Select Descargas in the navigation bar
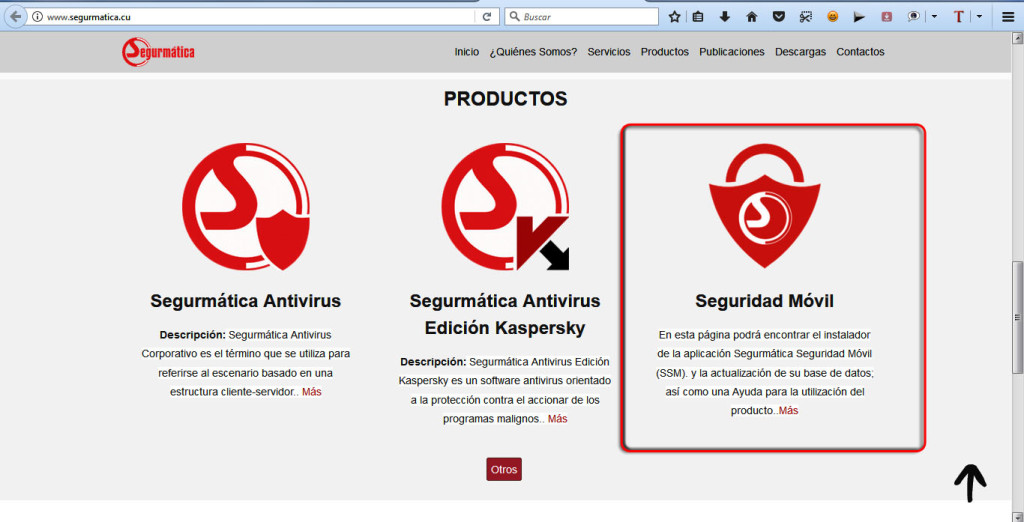 click(x=800, y=52)
